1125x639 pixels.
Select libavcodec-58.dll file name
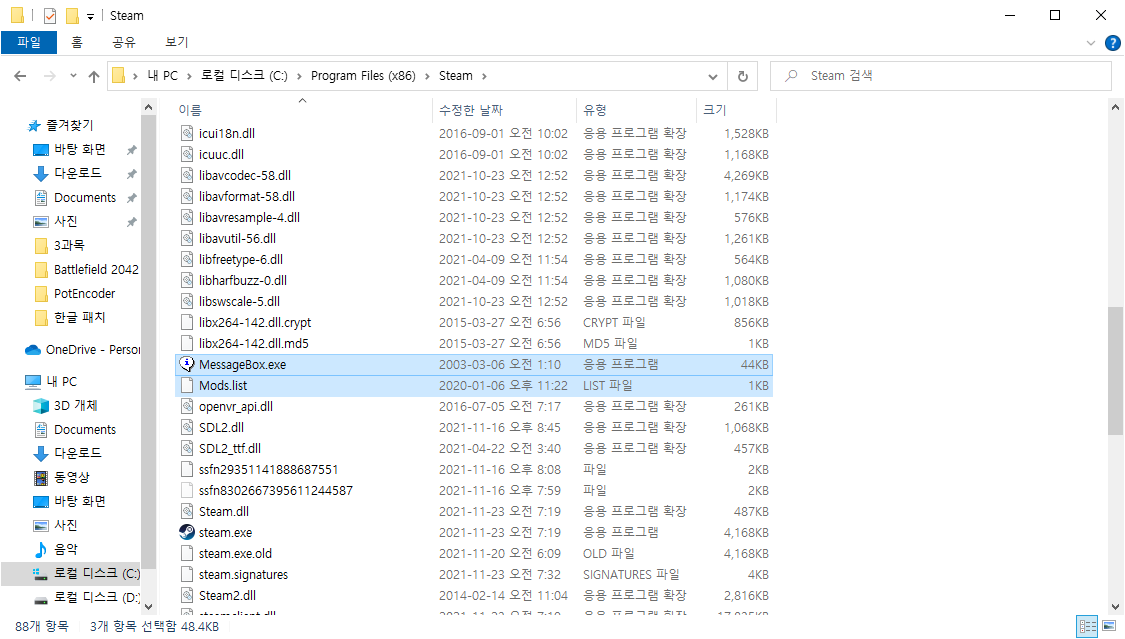245,176
